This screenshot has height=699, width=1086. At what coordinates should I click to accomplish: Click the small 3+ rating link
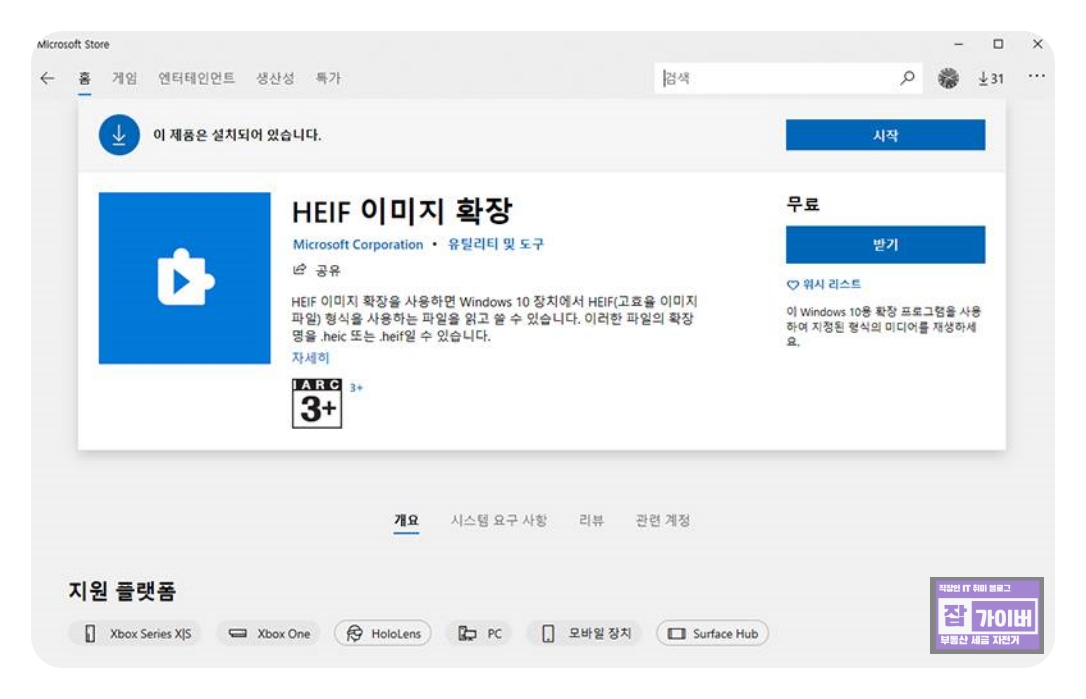356,388
